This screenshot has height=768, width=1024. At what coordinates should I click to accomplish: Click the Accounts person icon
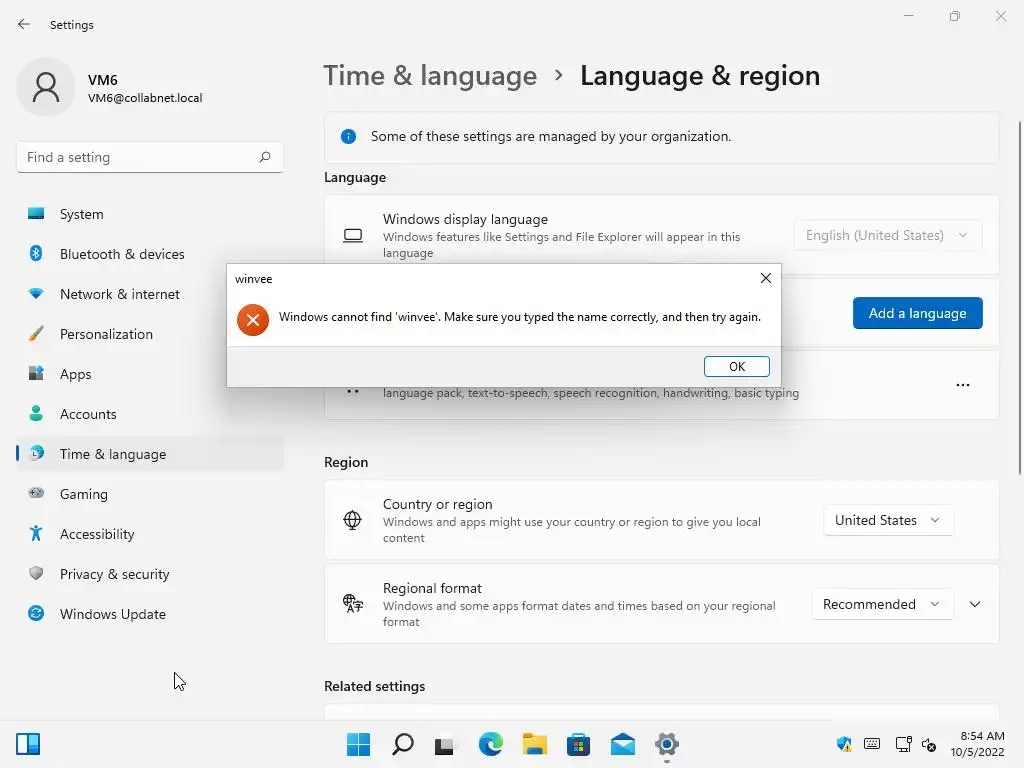click(36, 413)
